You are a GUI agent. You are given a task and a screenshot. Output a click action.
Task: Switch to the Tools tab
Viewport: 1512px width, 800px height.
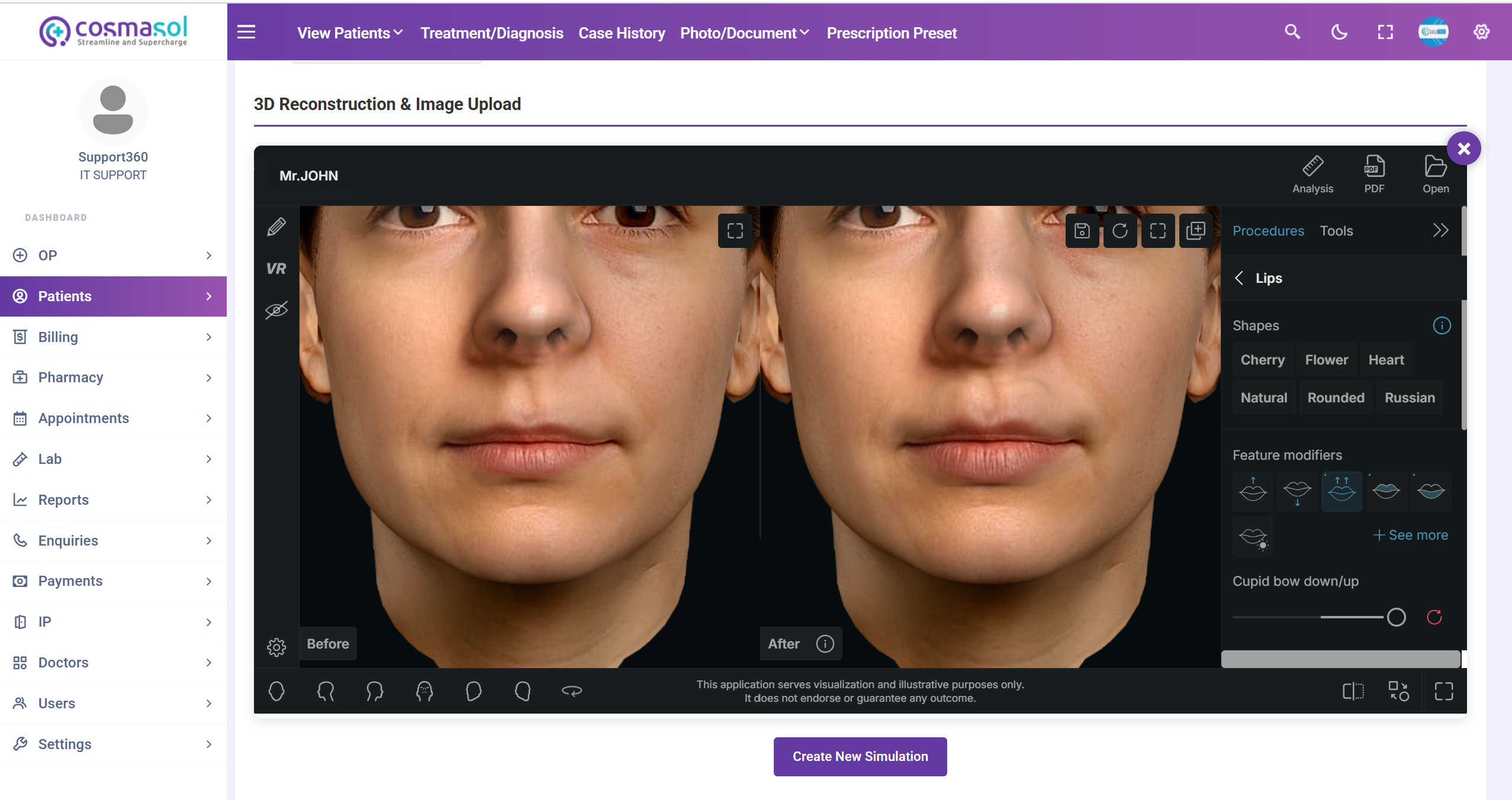(1336, 231)
